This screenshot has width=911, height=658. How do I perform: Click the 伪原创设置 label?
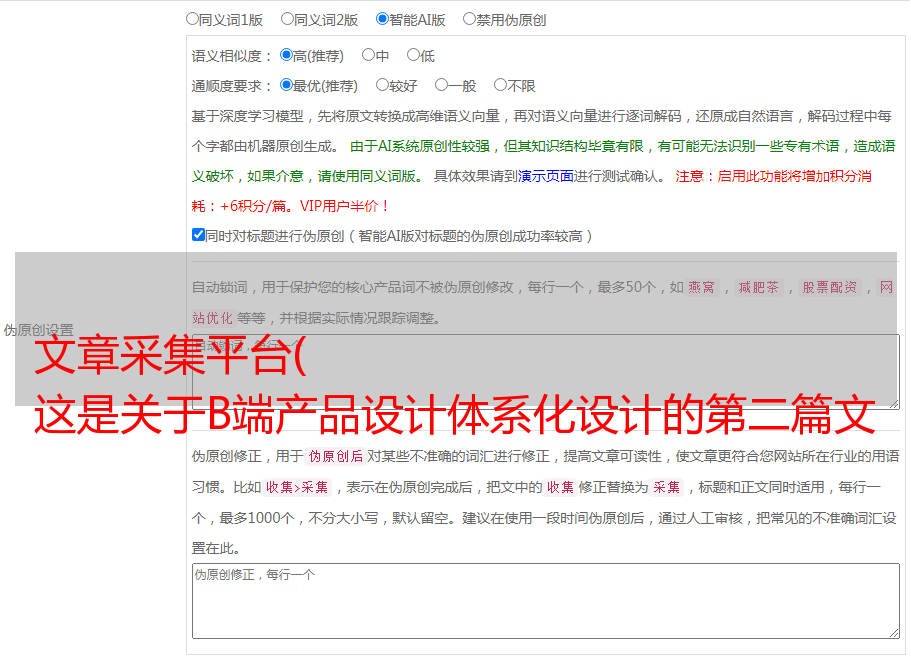click(x=38, y=330)
